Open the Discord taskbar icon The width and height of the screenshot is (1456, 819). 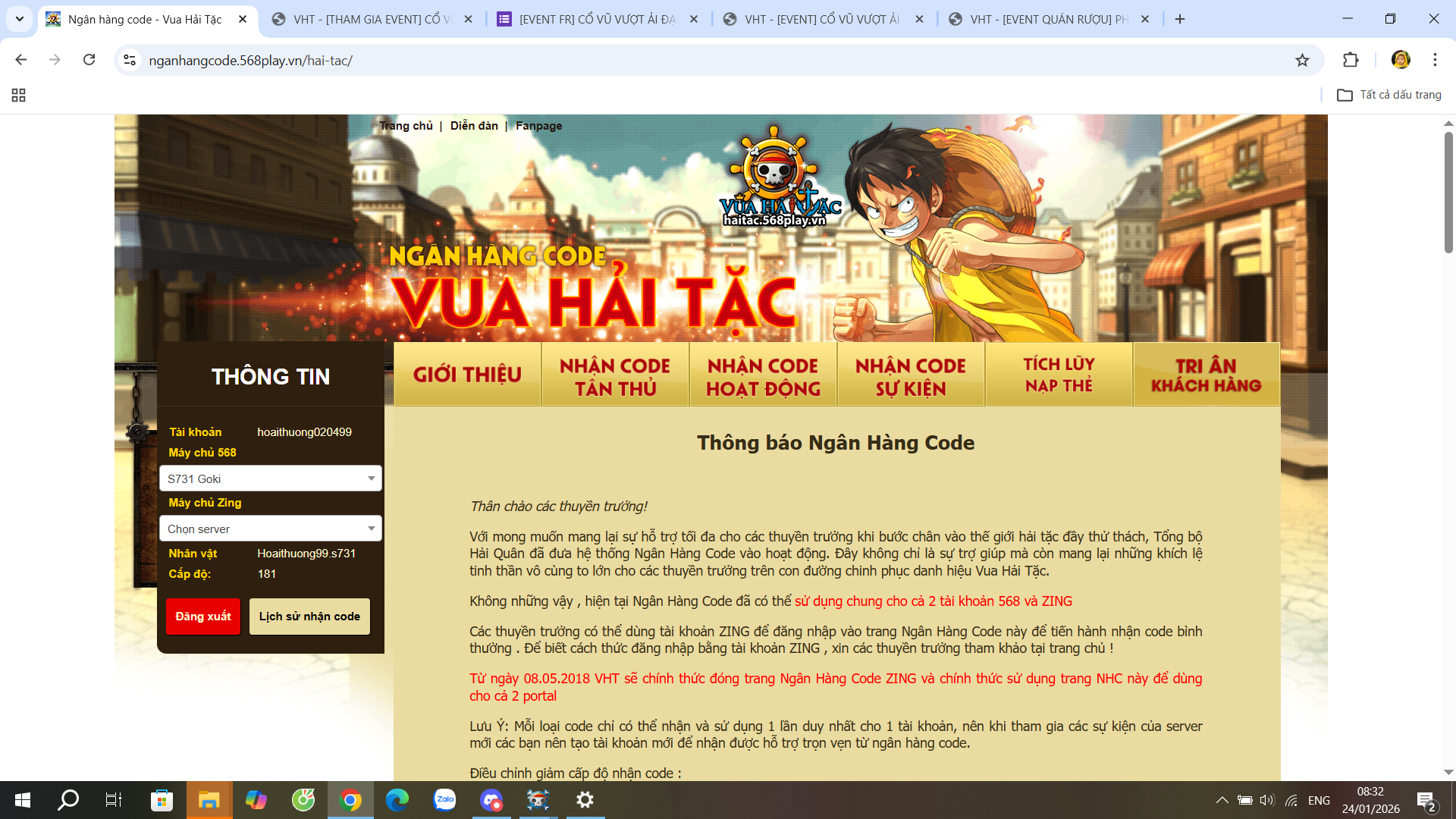(491, 800)
